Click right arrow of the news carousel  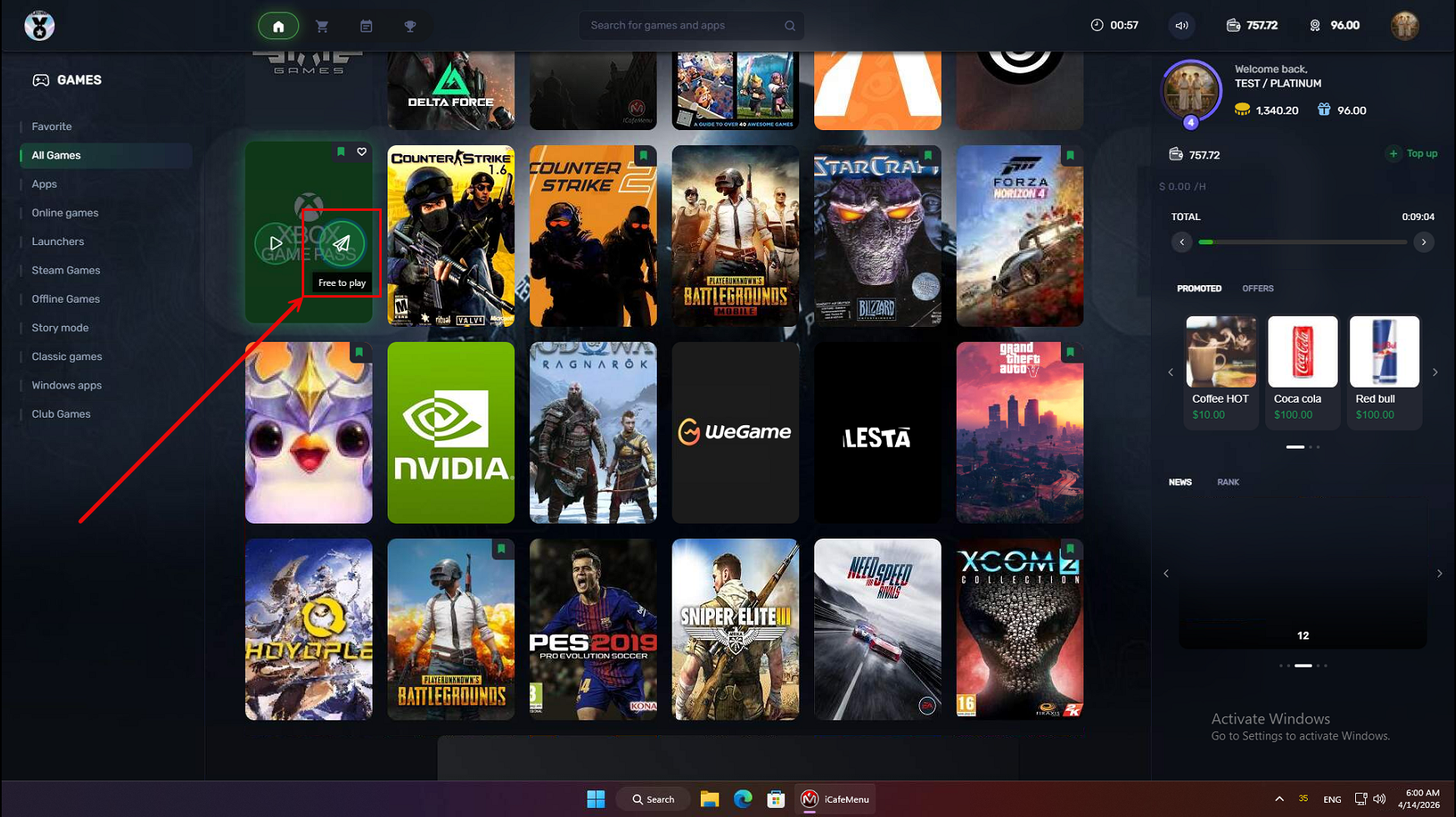1438,574
